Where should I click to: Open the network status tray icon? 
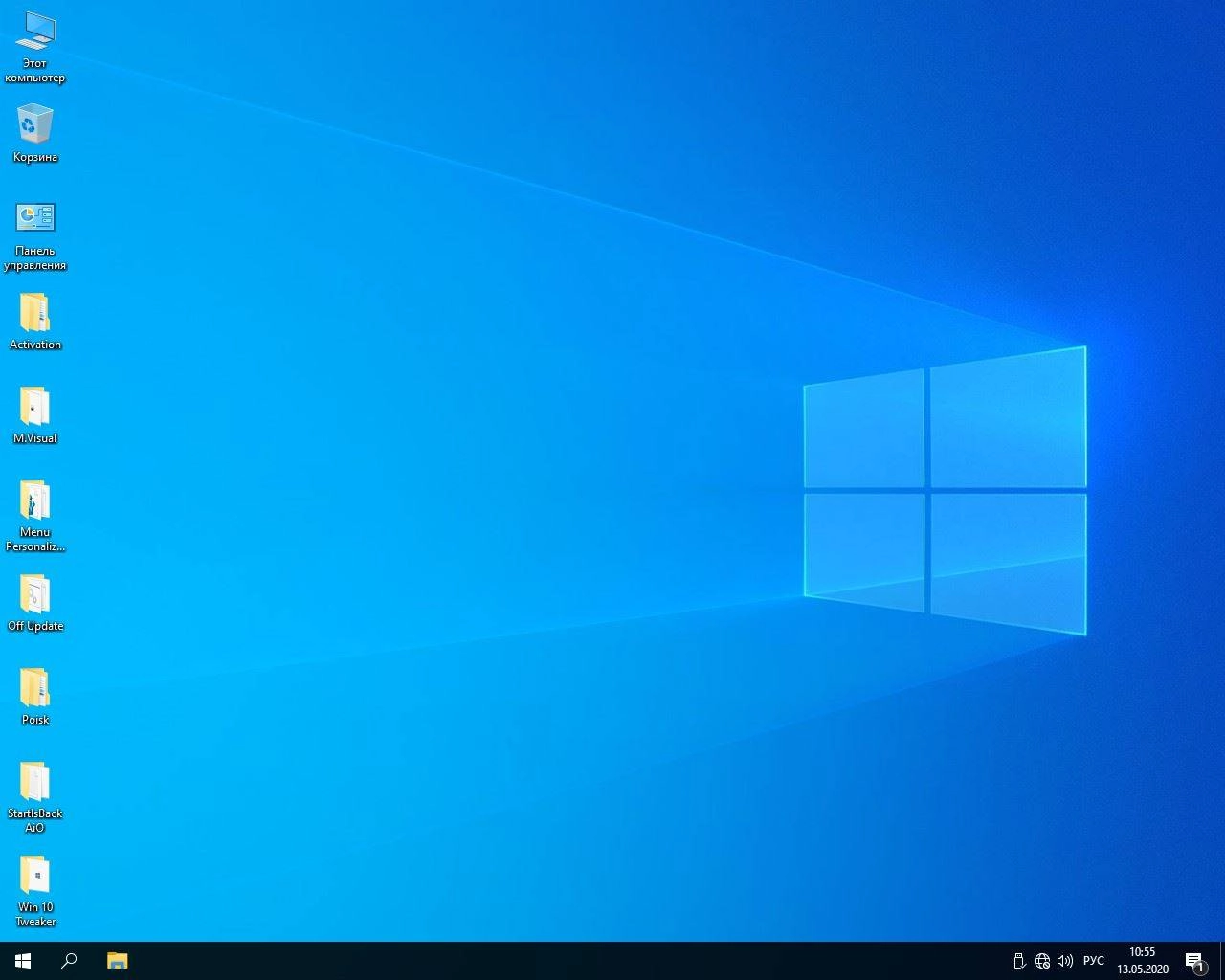(x=1042, y=961)
